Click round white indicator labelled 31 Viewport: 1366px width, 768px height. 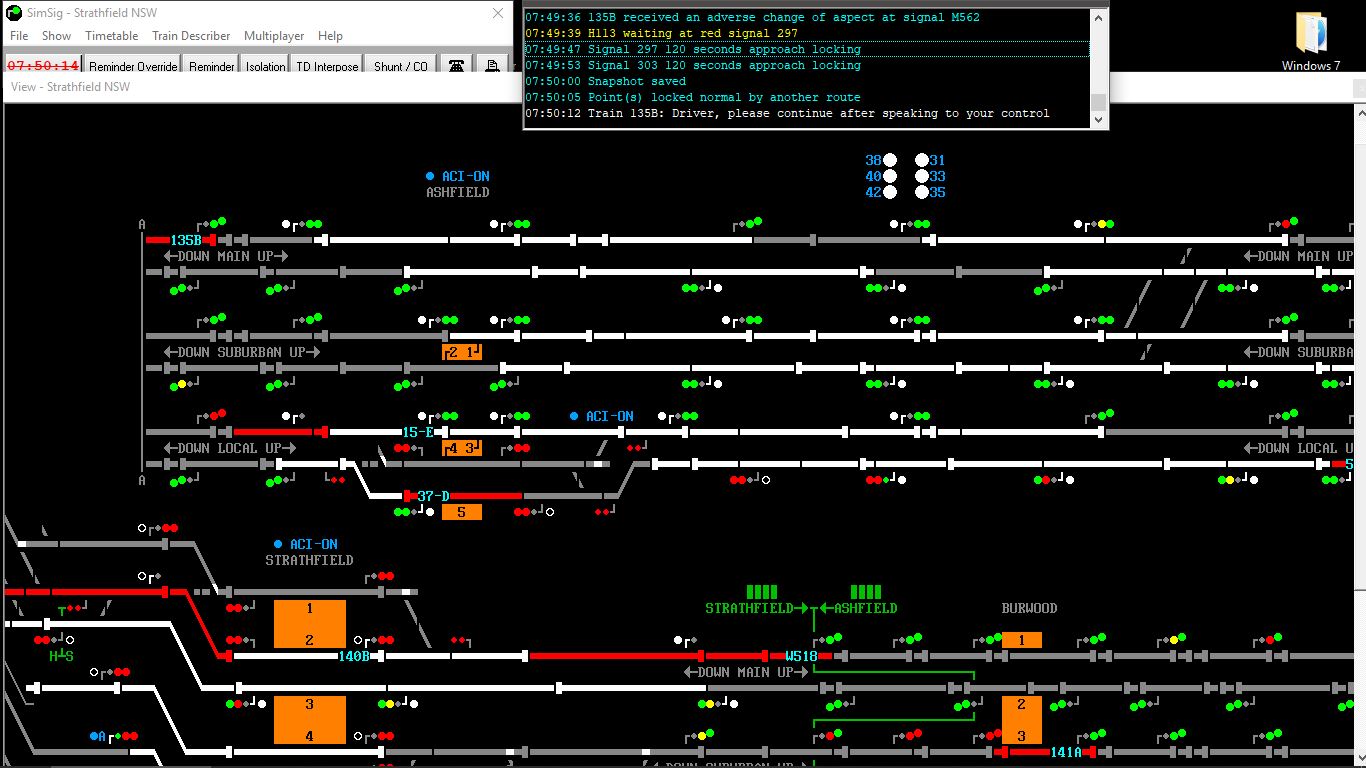click(x=921, y=160)
